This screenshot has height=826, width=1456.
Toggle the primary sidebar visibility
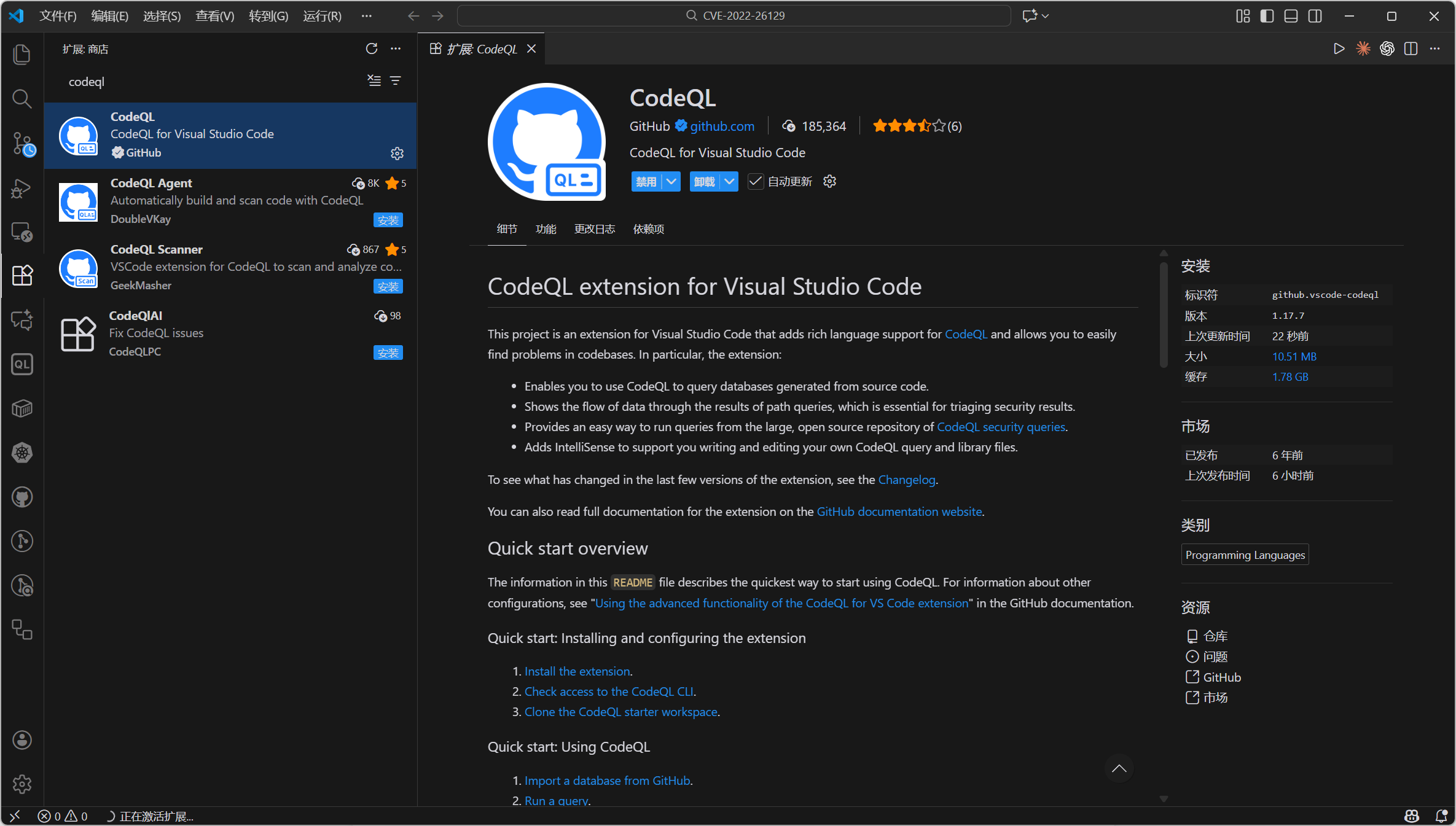pyautogui.click(x=1266, y=16)
